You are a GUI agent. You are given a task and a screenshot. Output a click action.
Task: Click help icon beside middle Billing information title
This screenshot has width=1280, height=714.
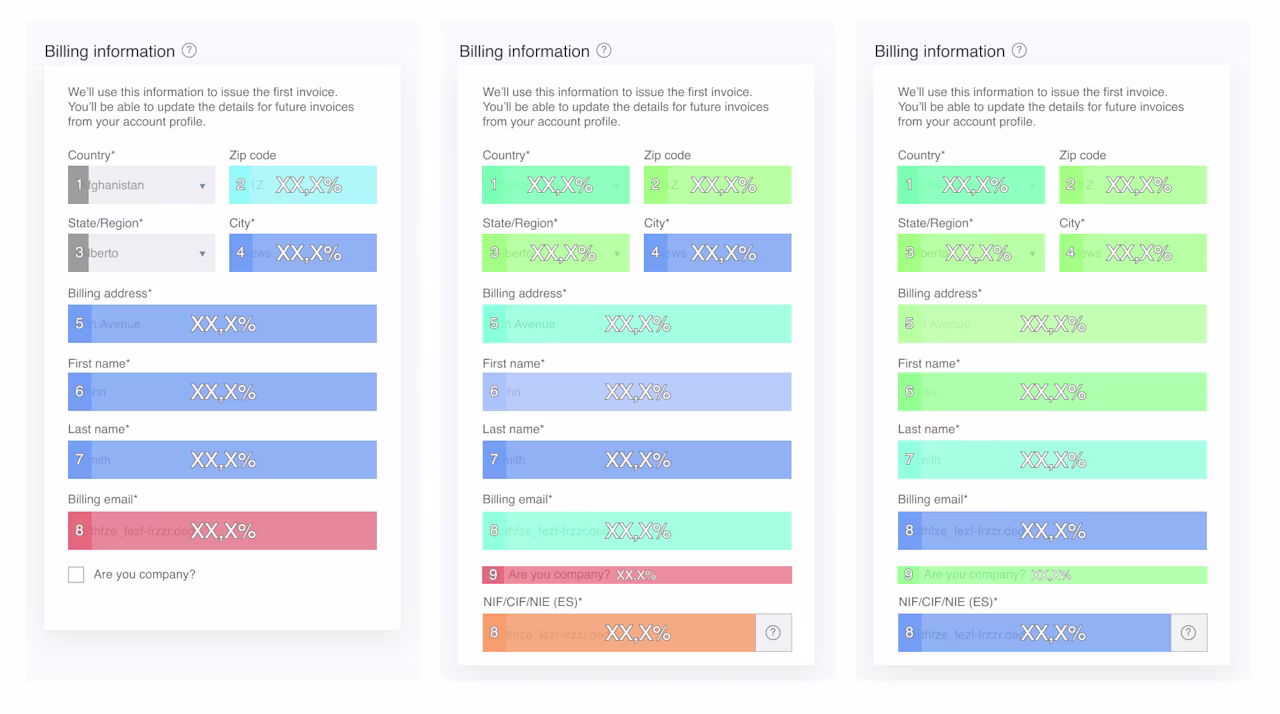point(604,51)
